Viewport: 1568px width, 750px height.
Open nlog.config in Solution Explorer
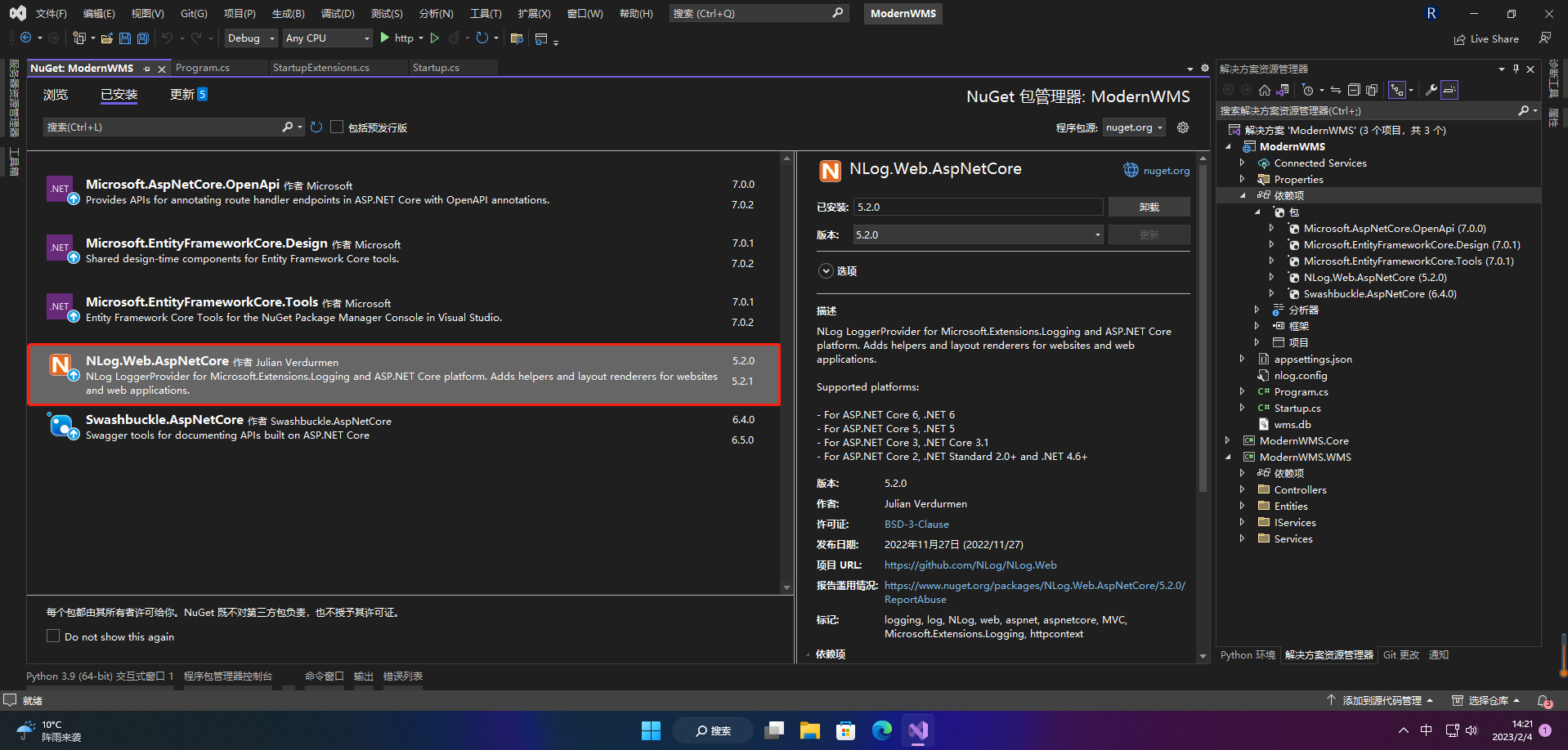(1300, 376)
